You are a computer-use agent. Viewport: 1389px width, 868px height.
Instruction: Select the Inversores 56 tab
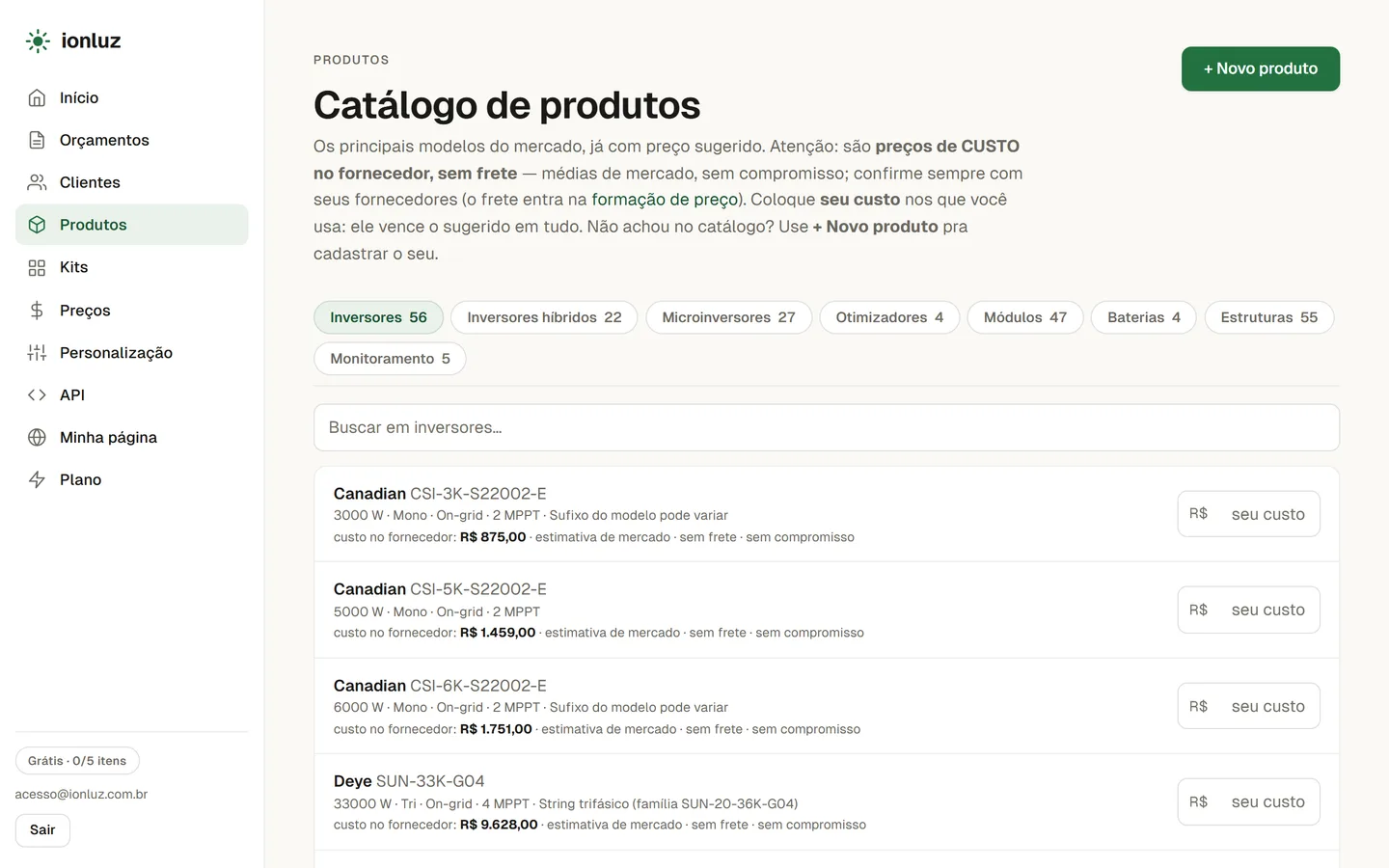[x=378, y=317]
